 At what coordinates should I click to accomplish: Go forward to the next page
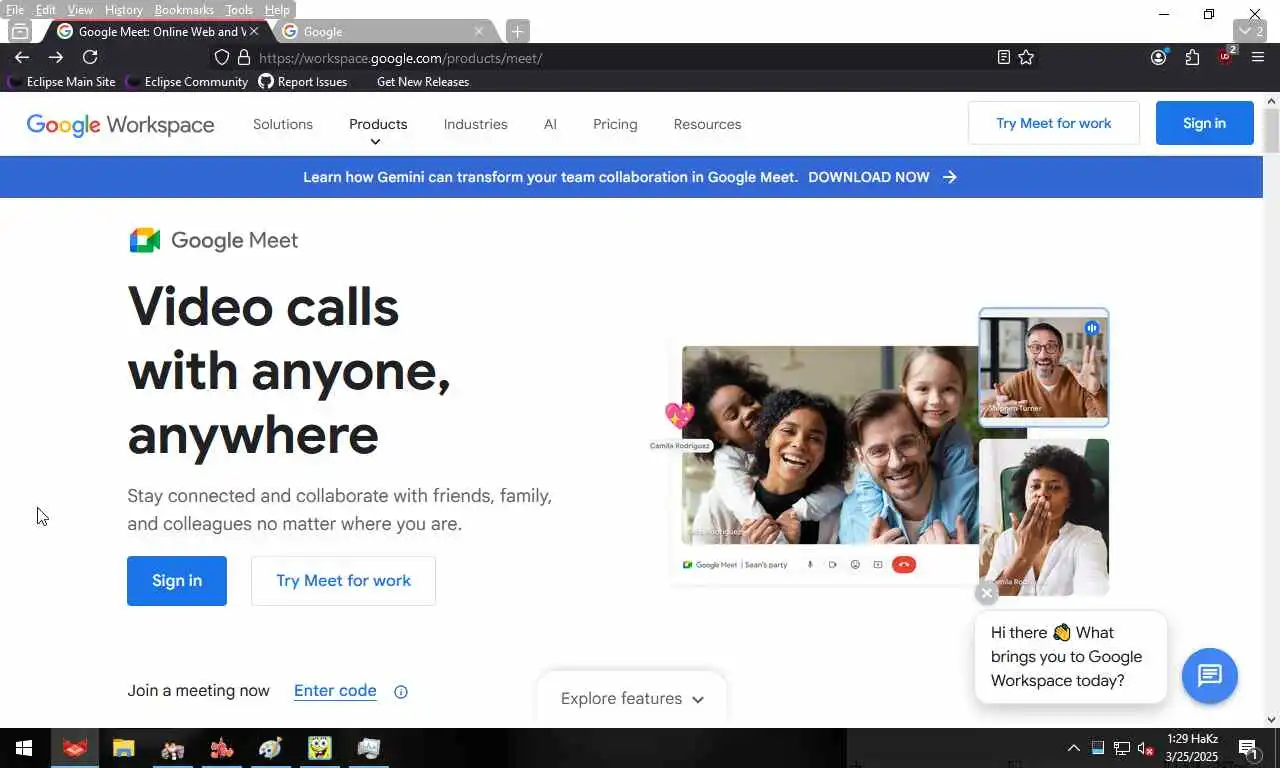point(56,58)
